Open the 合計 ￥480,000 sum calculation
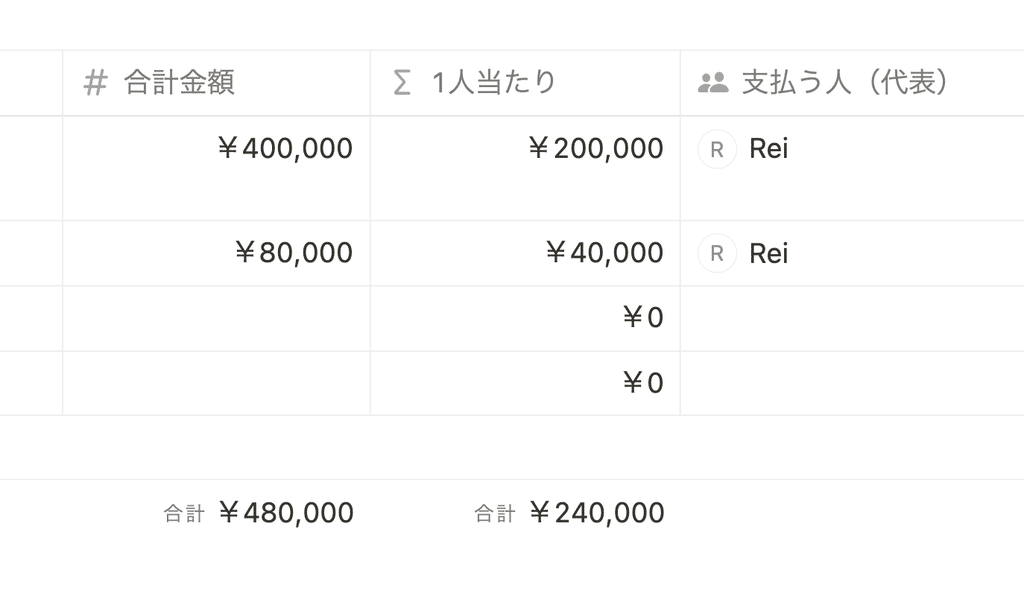This screenshot has width=1024, height=608. pyautogui.click(x=259, y=513)
